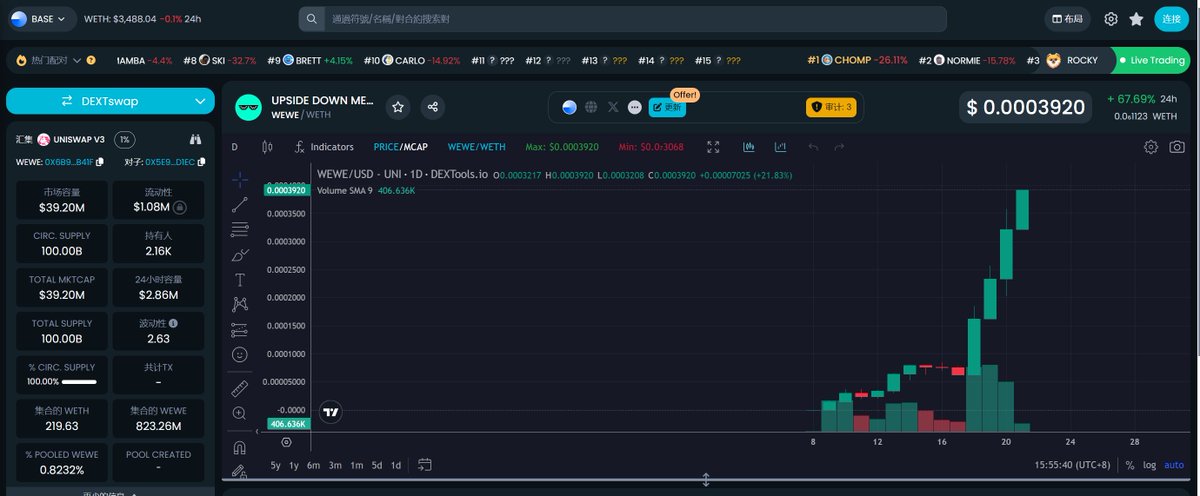The image size is (1200, 496).
Task: Open favorites star in top bar
Action: pyautogui.click(x=1136, y=19)
